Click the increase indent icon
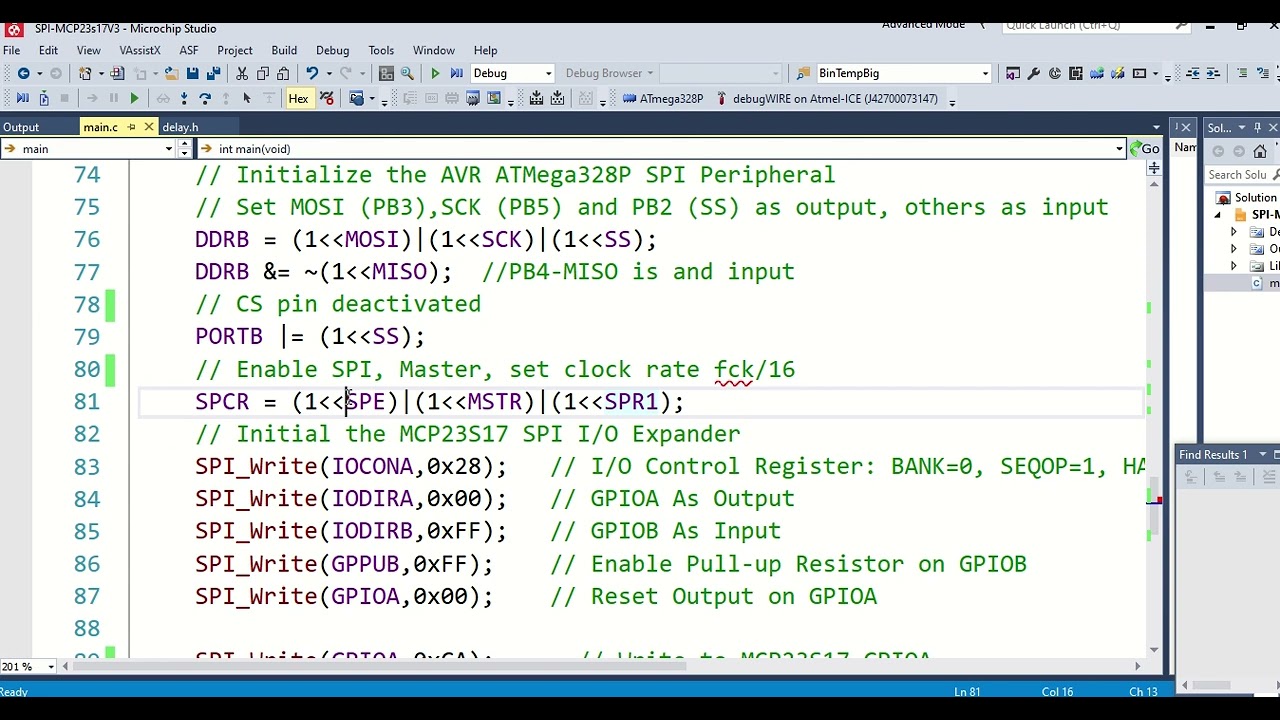The image size is (1280, 720). (1213, 73)
